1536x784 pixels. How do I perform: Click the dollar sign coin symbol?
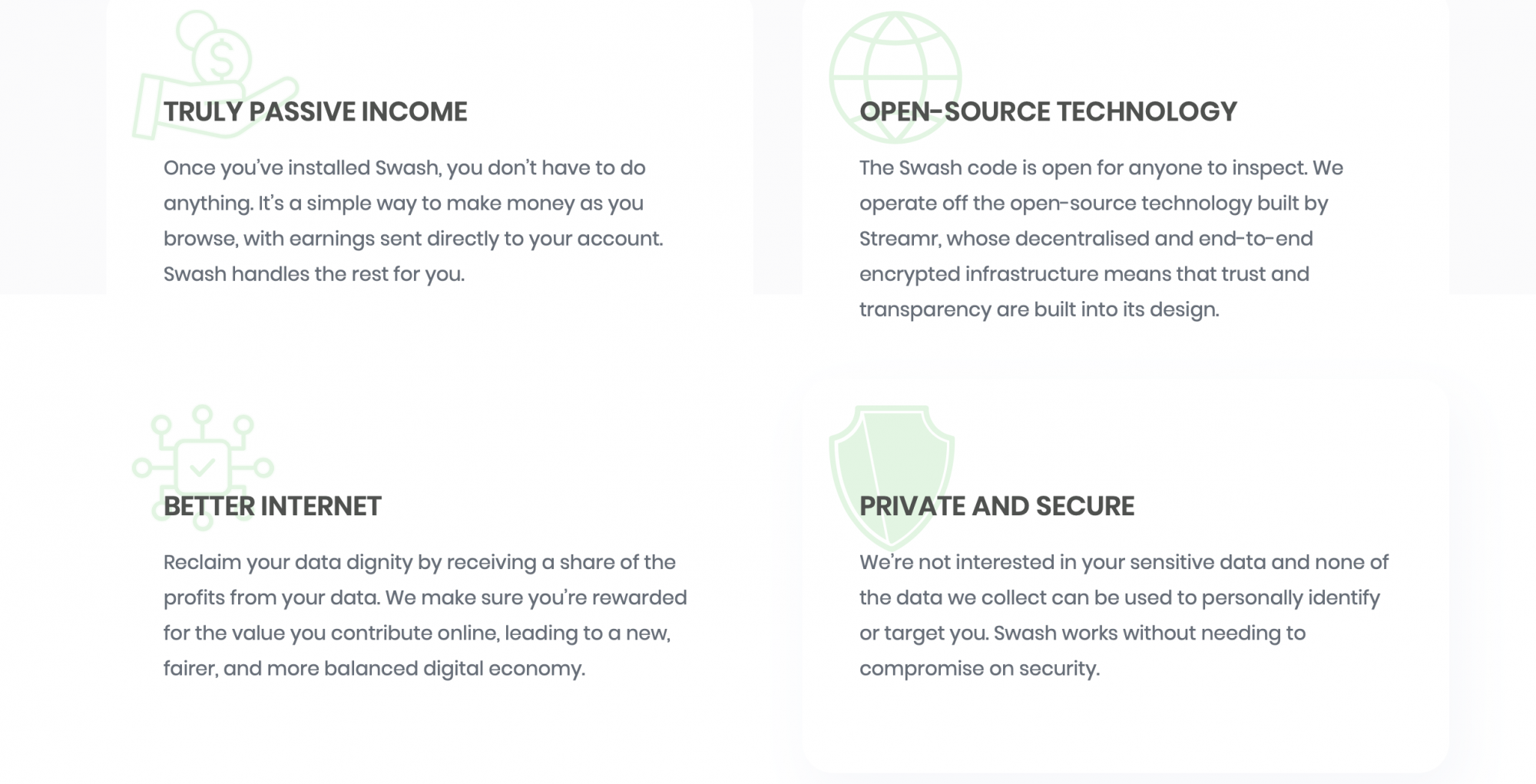[221, 59]
